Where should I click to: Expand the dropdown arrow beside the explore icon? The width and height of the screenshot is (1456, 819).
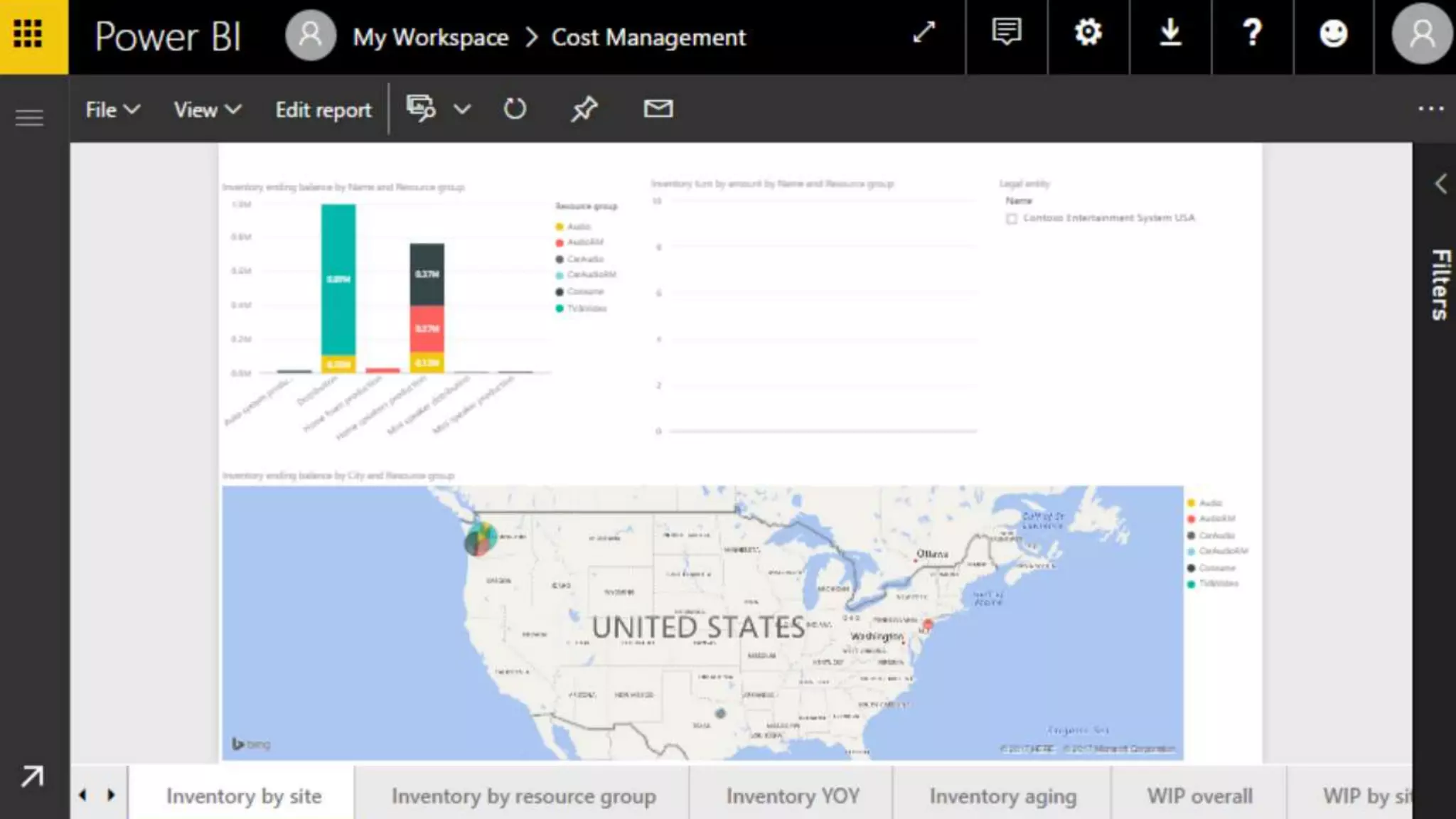(462, 109)
